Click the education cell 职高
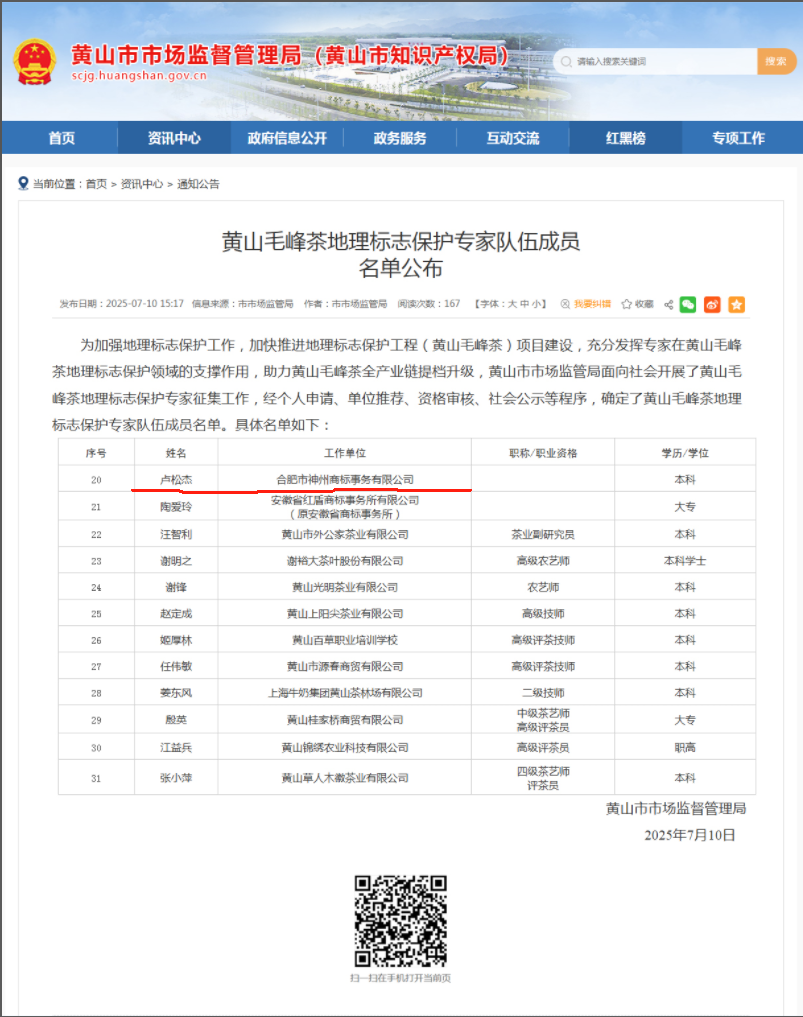 pos(685,748)
